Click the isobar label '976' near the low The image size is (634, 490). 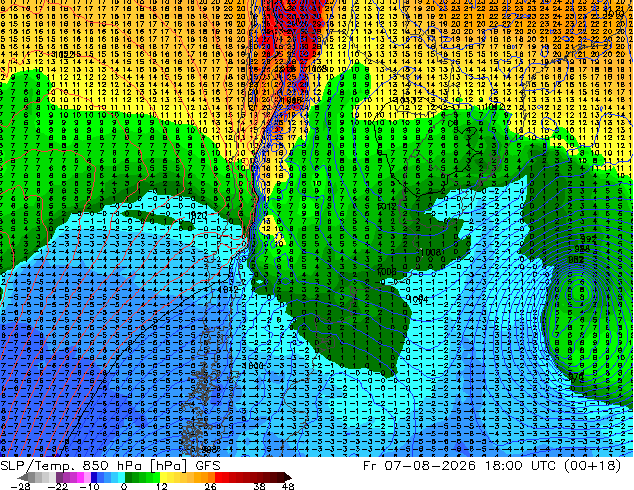[576, 378]
